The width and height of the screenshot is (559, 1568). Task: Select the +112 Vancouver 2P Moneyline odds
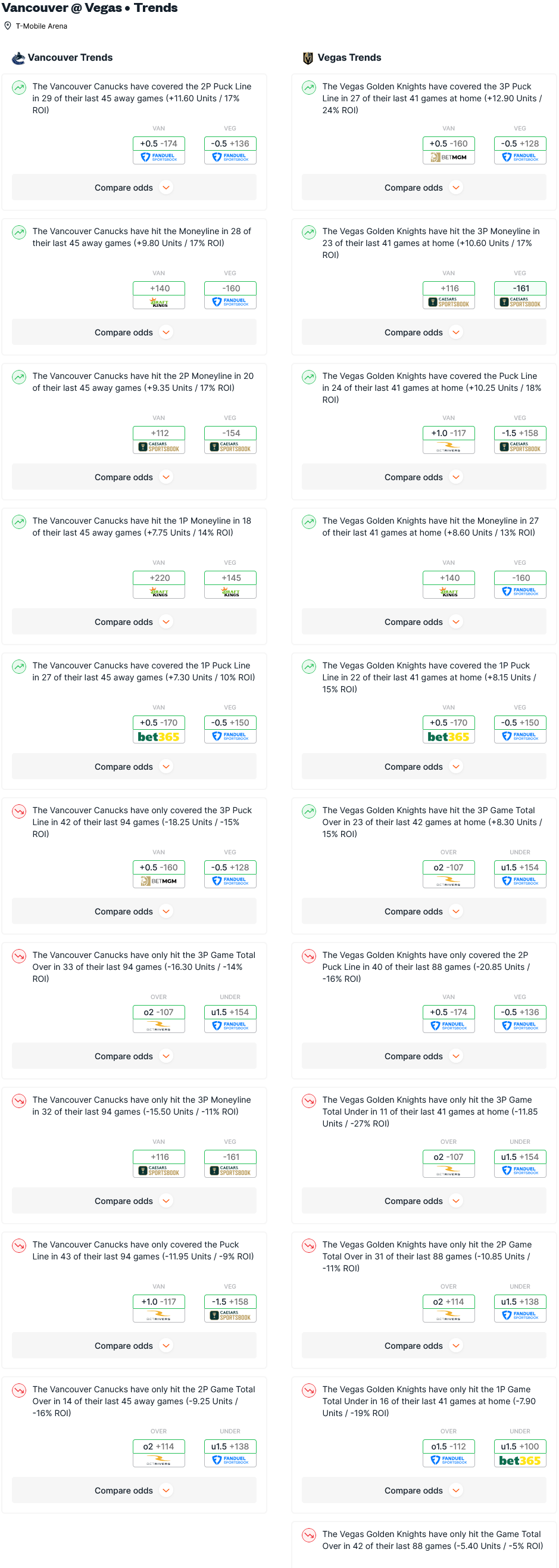[x=160, y=433]
